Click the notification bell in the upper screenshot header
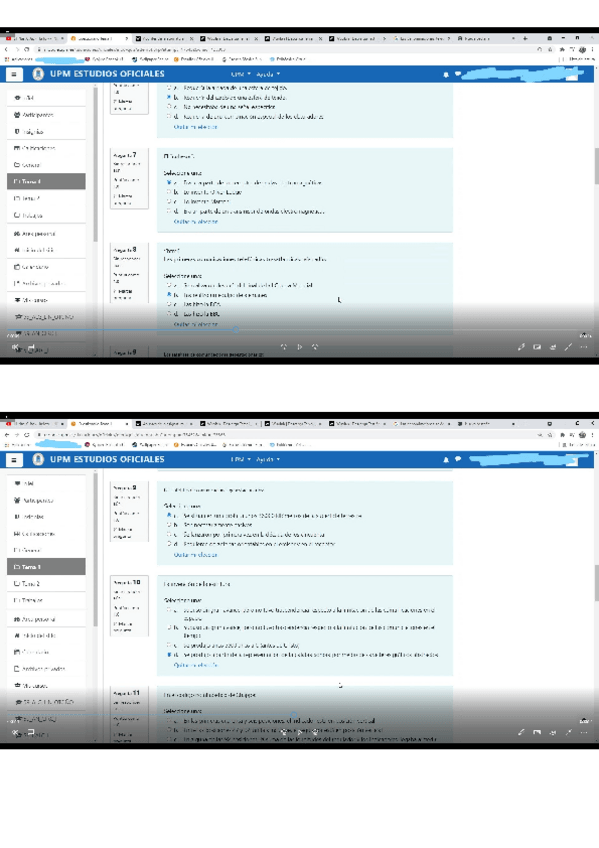 (446, 75)
